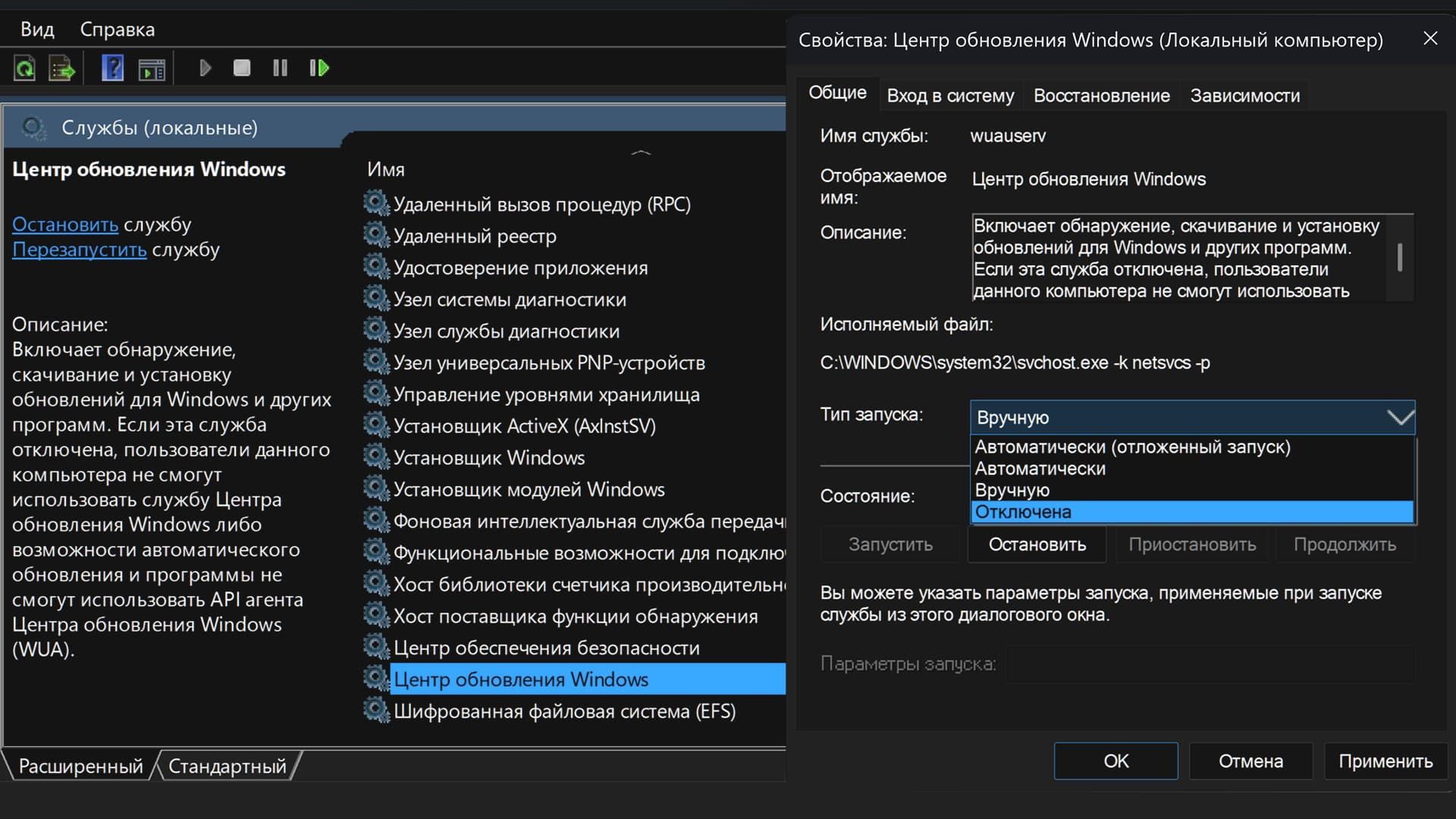Image resolution: width=1456 pixels, height=819 pixels.
Task: Click the Остановить служба link
Action: click(65, 224)
